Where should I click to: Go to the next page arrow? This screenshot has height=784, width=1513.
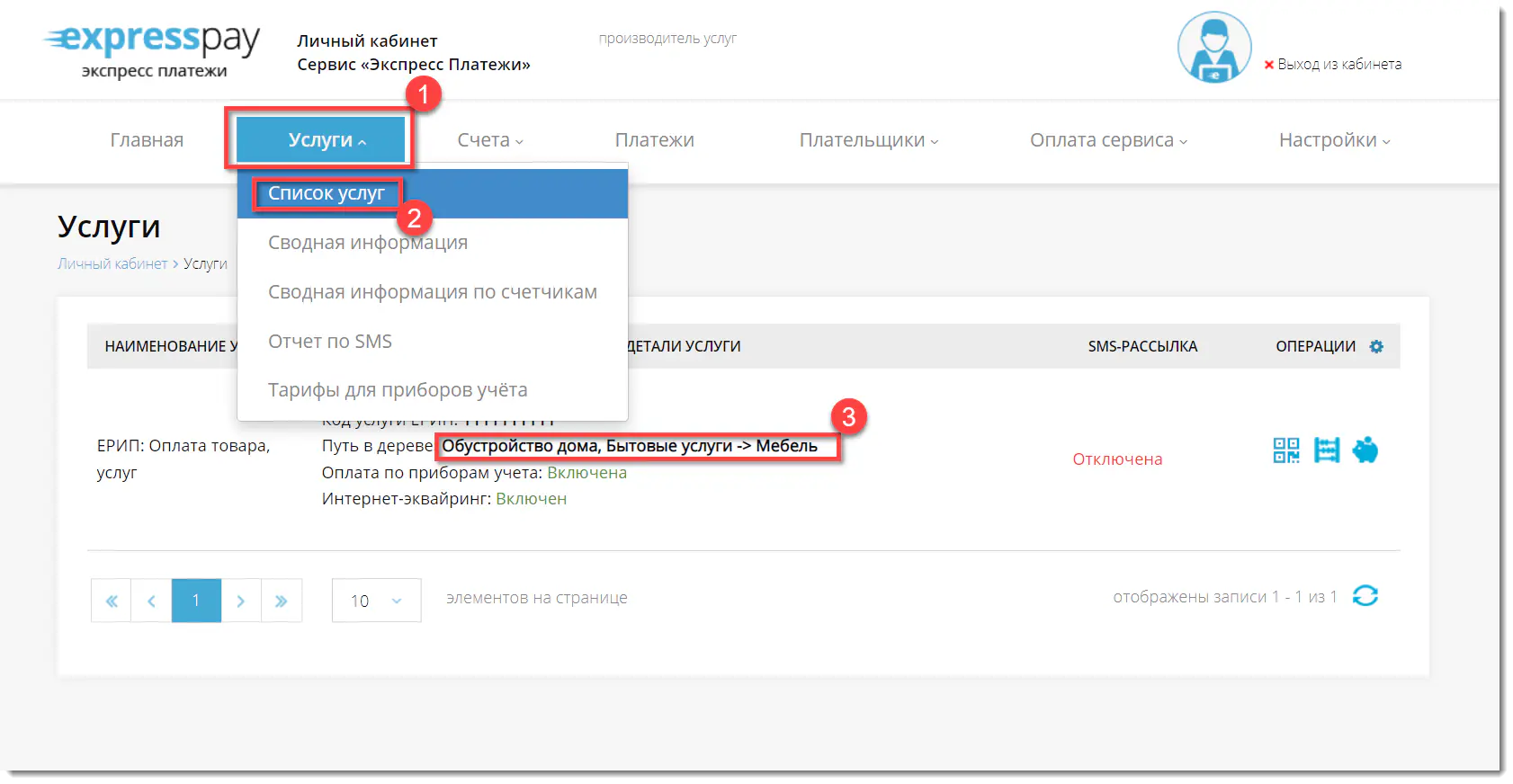click(x=240, y=601)
